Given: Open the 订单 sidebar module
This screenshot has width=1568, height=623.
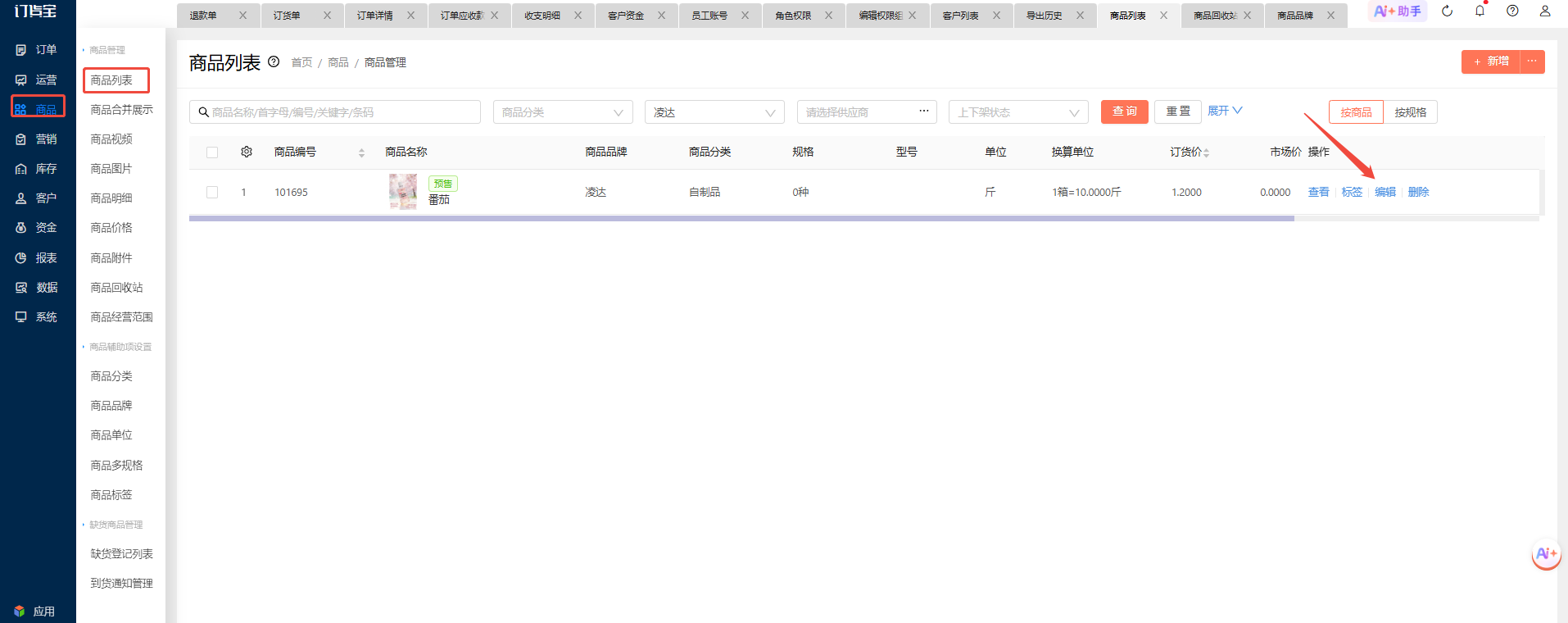Looking at the screenshot, I should click(37, 50).
